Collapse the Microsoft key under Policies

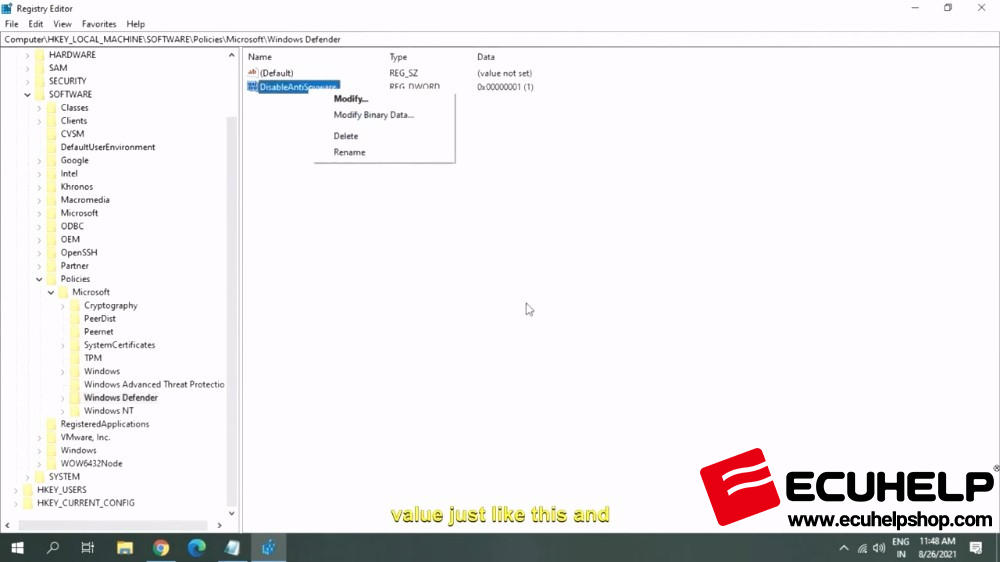pyautogui.click(x=51, y=292)
